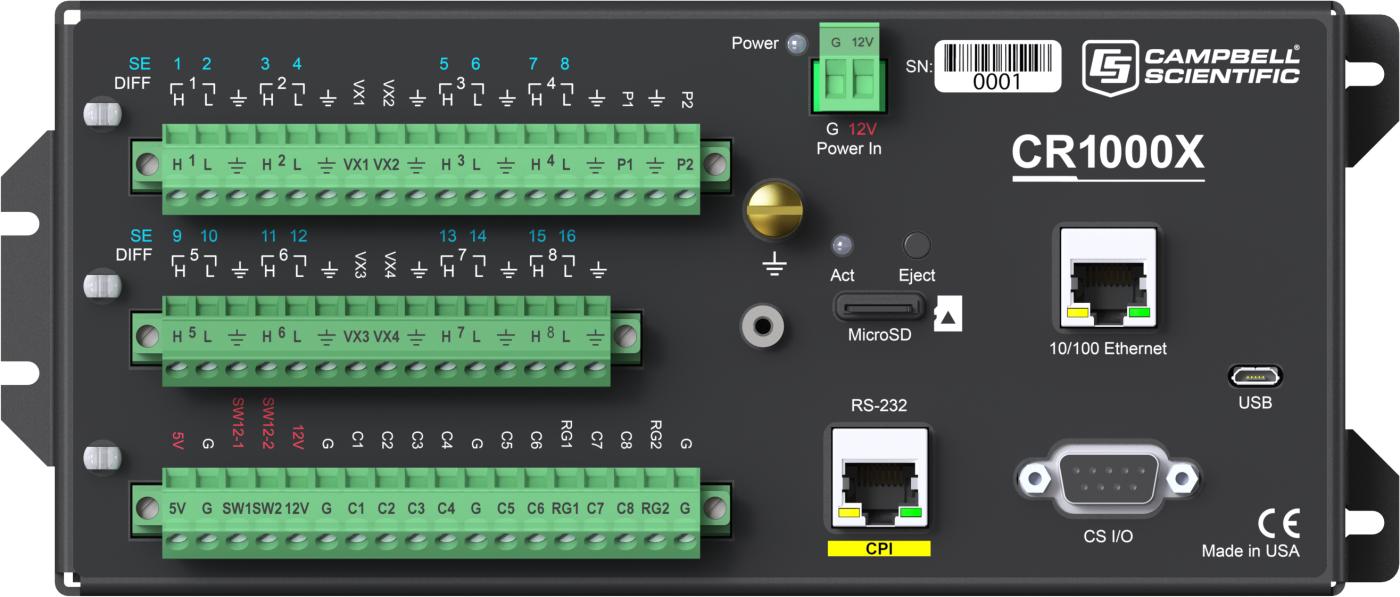The height and width of the screenshot is (597, 1400).
Task: Click the blue SE number 13
Action: 447,236
